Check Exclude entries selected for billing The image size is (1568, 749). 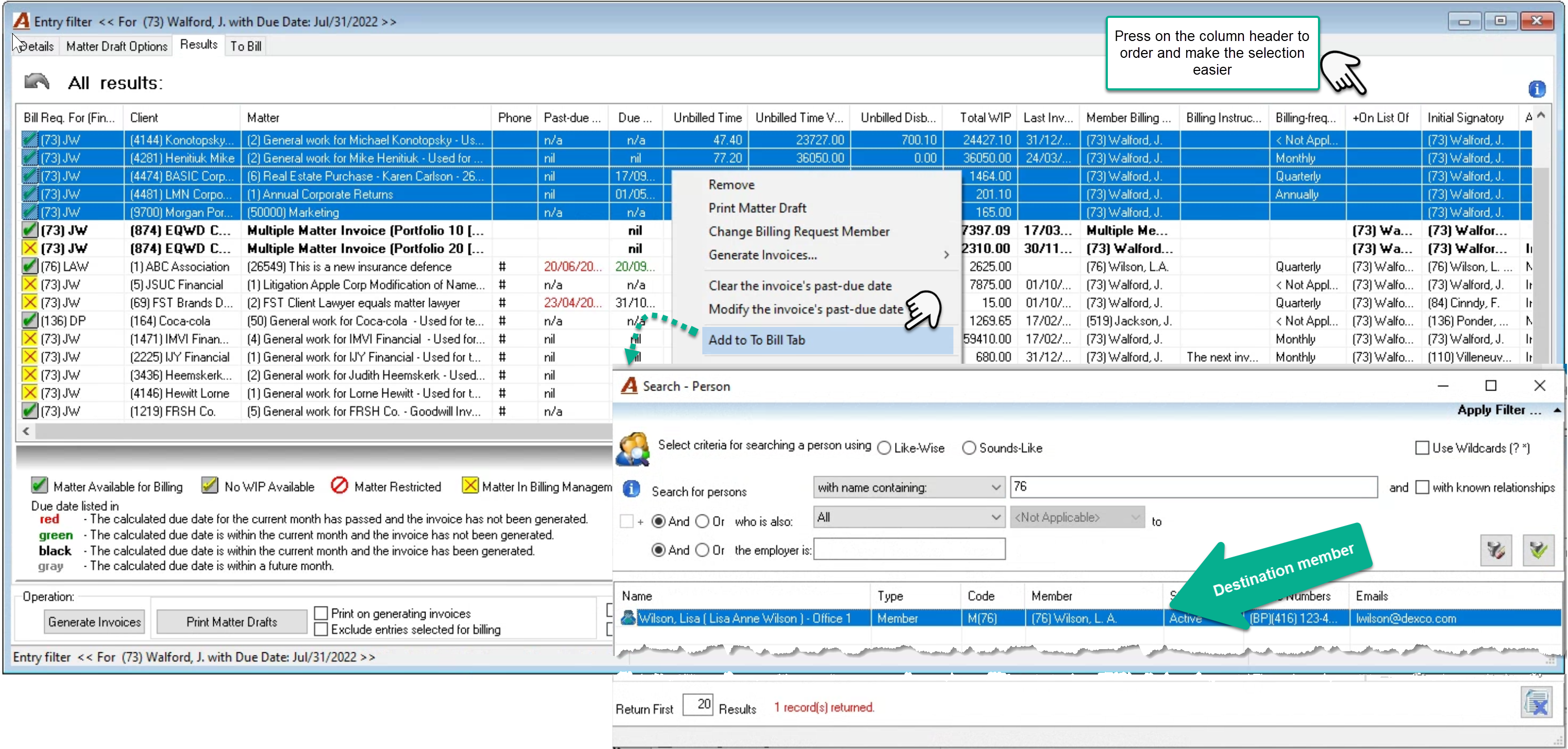[x=321, y=629]
